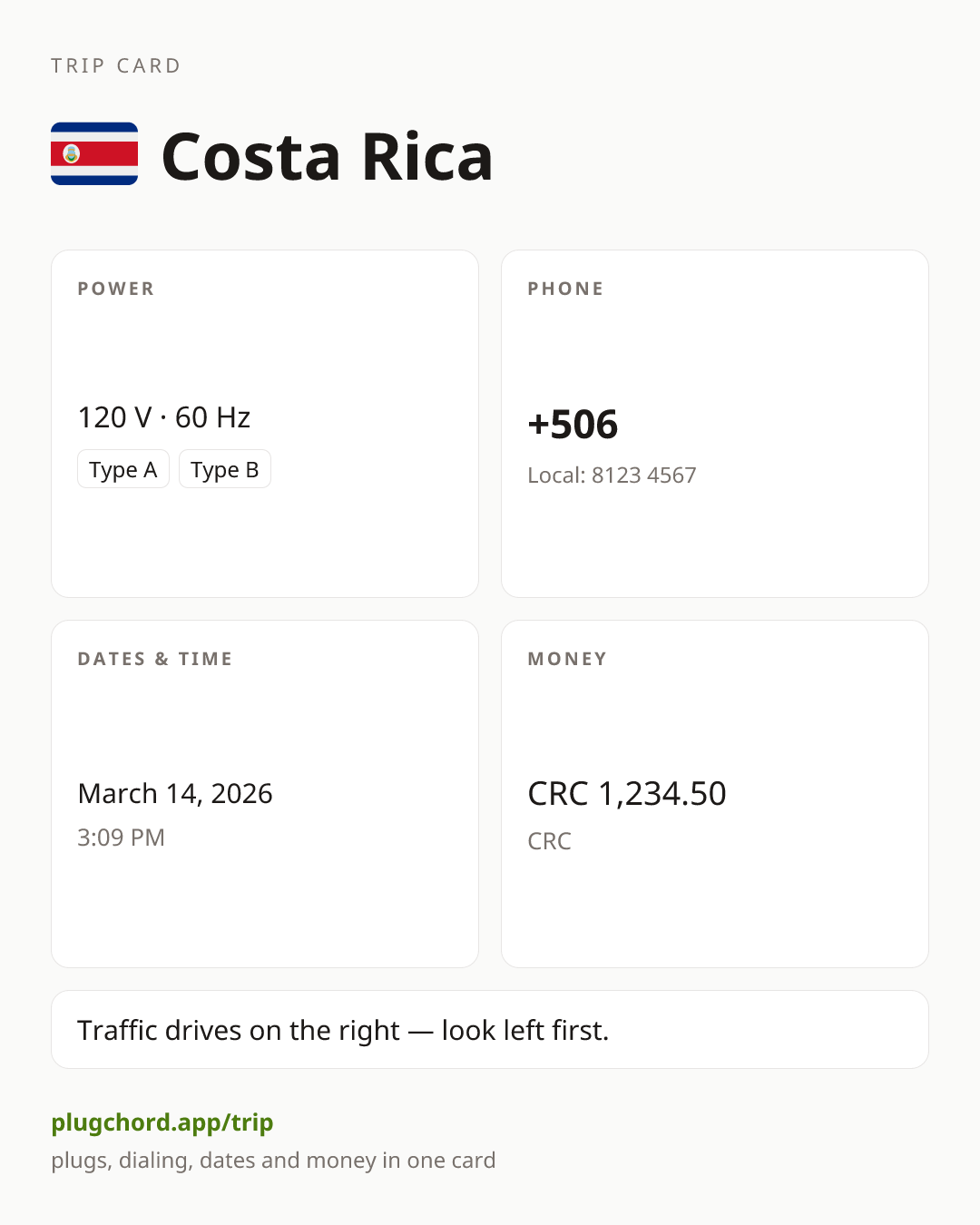
Task: Click the plugs, dialing, dates tagline
Action: (x=273, y=1160)
